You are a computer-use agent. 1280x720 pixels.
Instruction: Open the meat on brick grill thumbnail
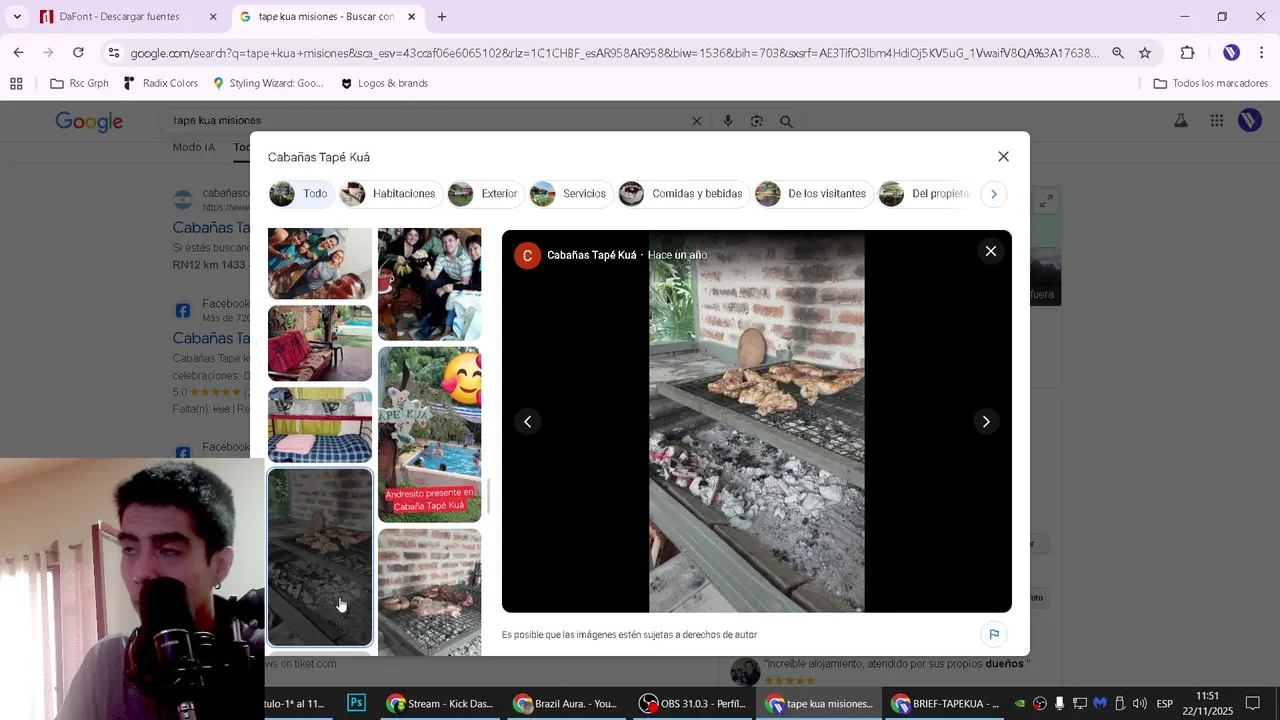pyautogui.click(x=429, y=592)
